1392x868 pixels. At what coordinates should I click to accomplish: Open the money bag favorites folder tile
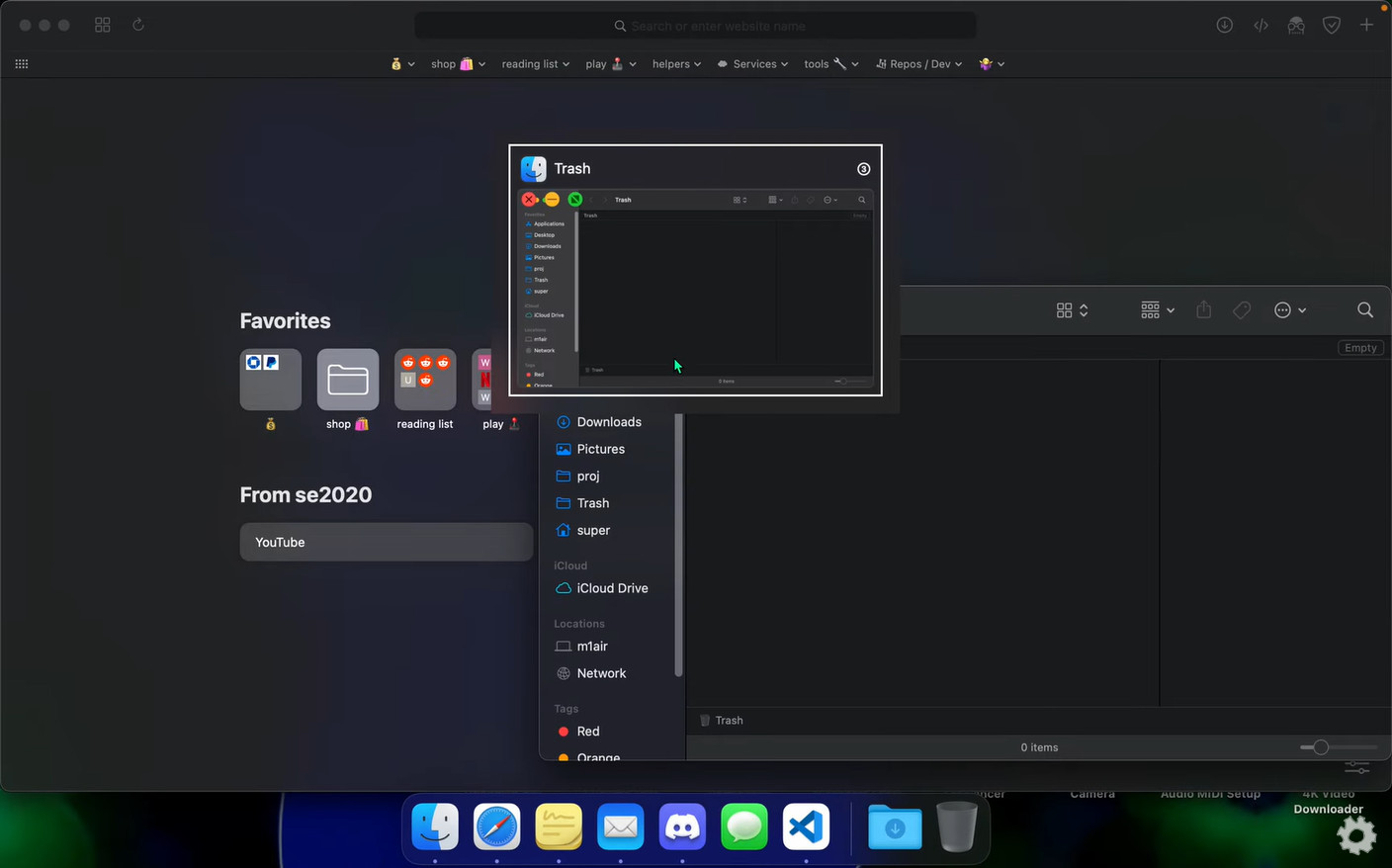coord(271,380)
